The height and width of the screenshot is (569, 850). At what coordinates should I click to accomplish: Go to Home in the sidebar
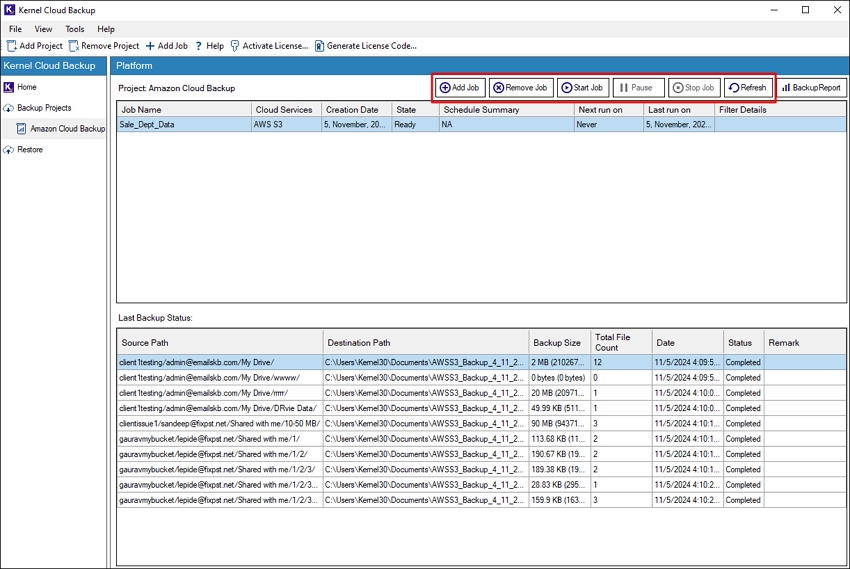click(21, 87)
